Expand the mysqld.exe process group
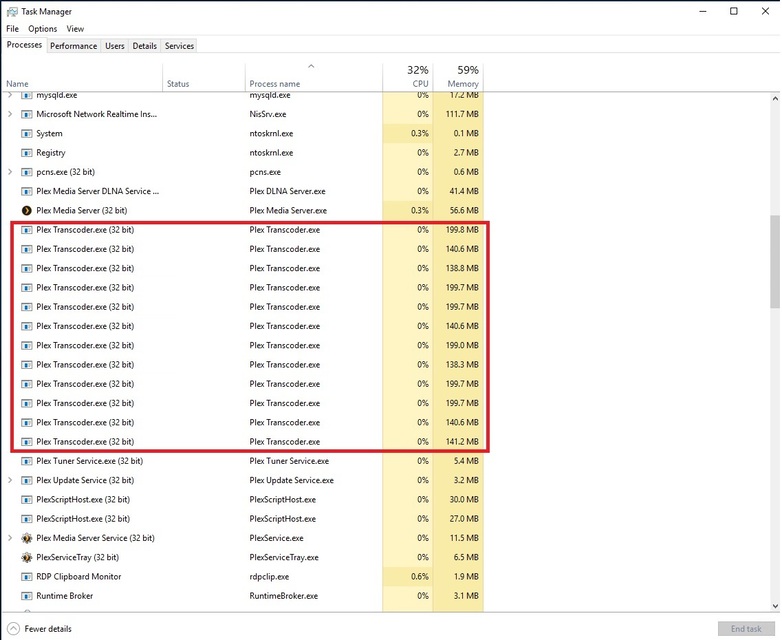The width and height of the screenshot is (782, 640). pyautogui.click(x=10, y=95)
